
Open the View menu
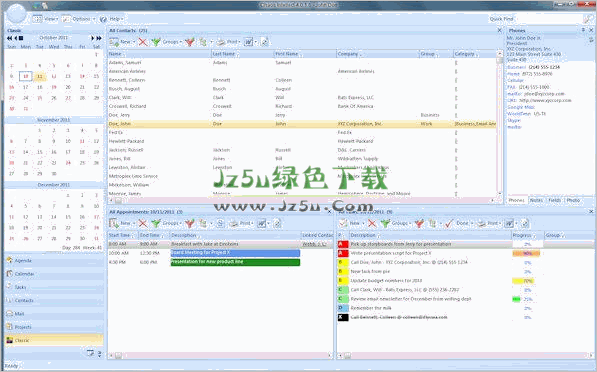click(45, 19)
